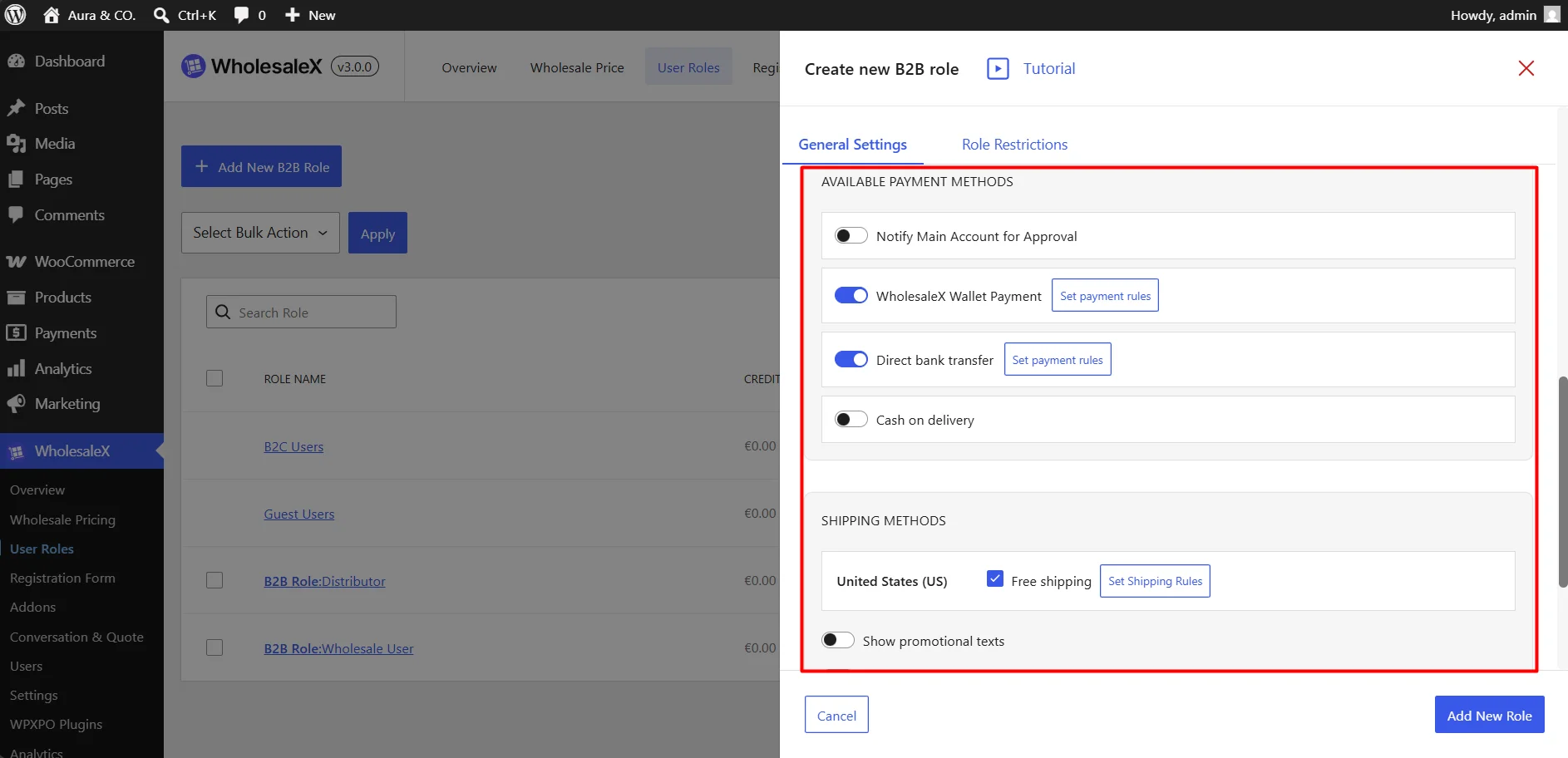This screenshot has width=1568, height=758.
Task: Open WooCommerce menu
Action: tap(85, 262)
